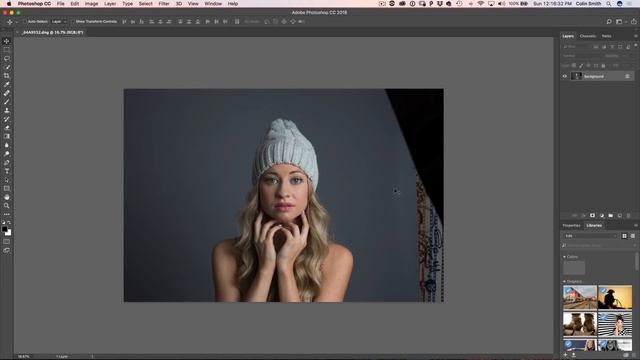640x360 pixels.
Task: Select the Rectangular Marquee tool
Action: tap(7, 50)
